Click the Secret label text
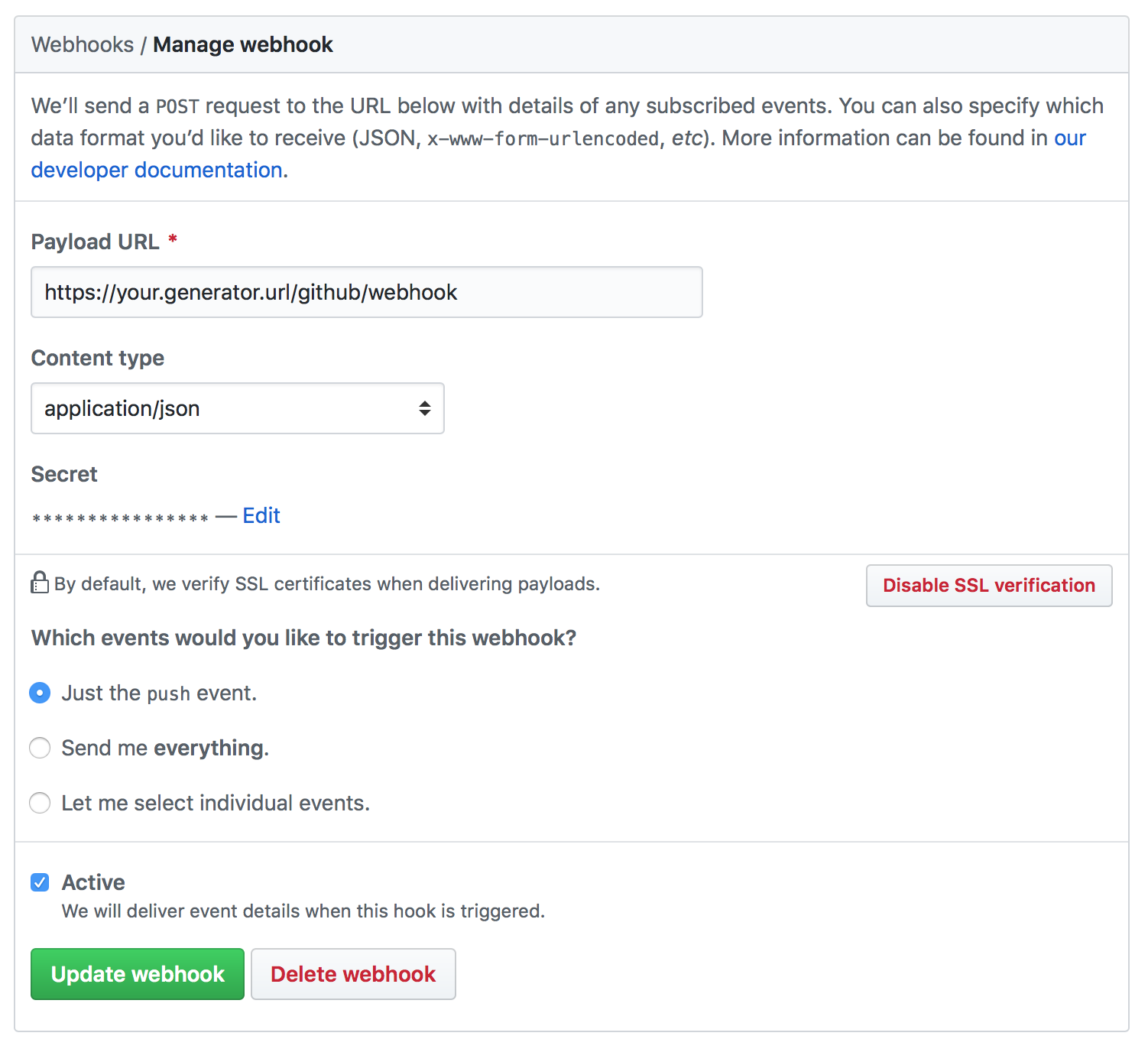The image size is (1148, 1049). pos(64,474)
